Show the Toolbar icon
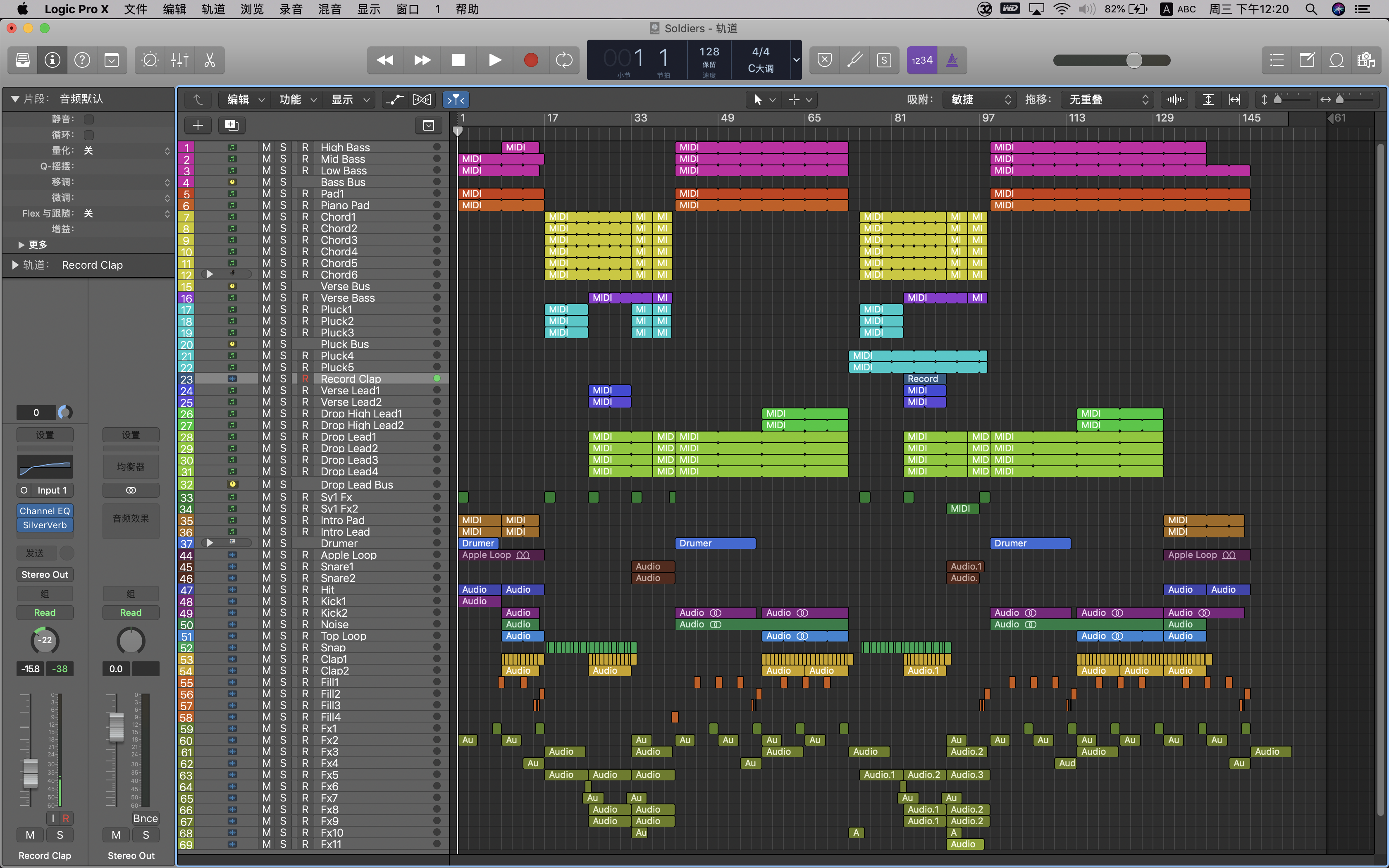Screen dimensions: 1389x868 pos(111,60)
